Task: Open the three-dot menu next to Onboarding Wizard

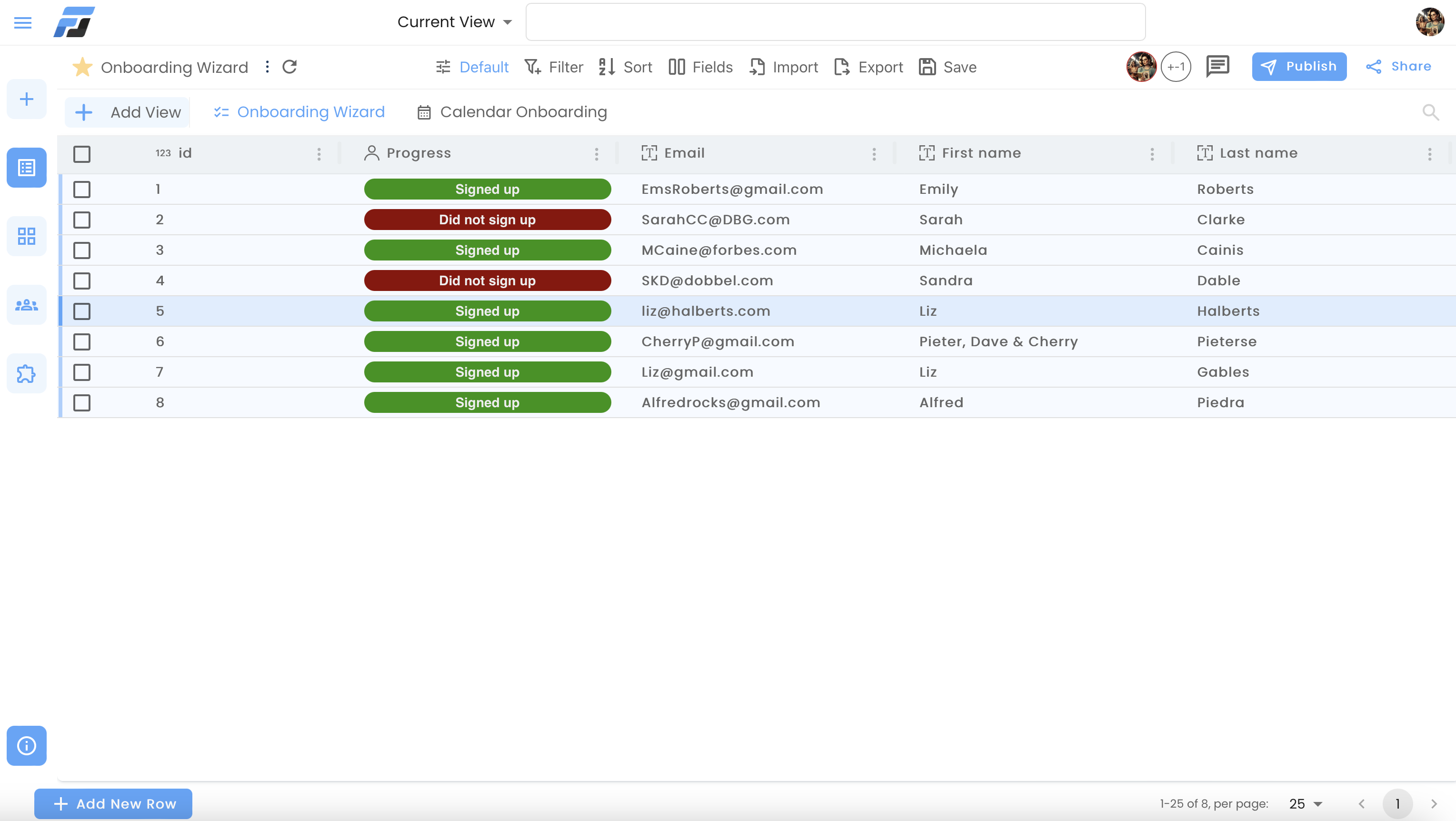Action: [268, 67]
